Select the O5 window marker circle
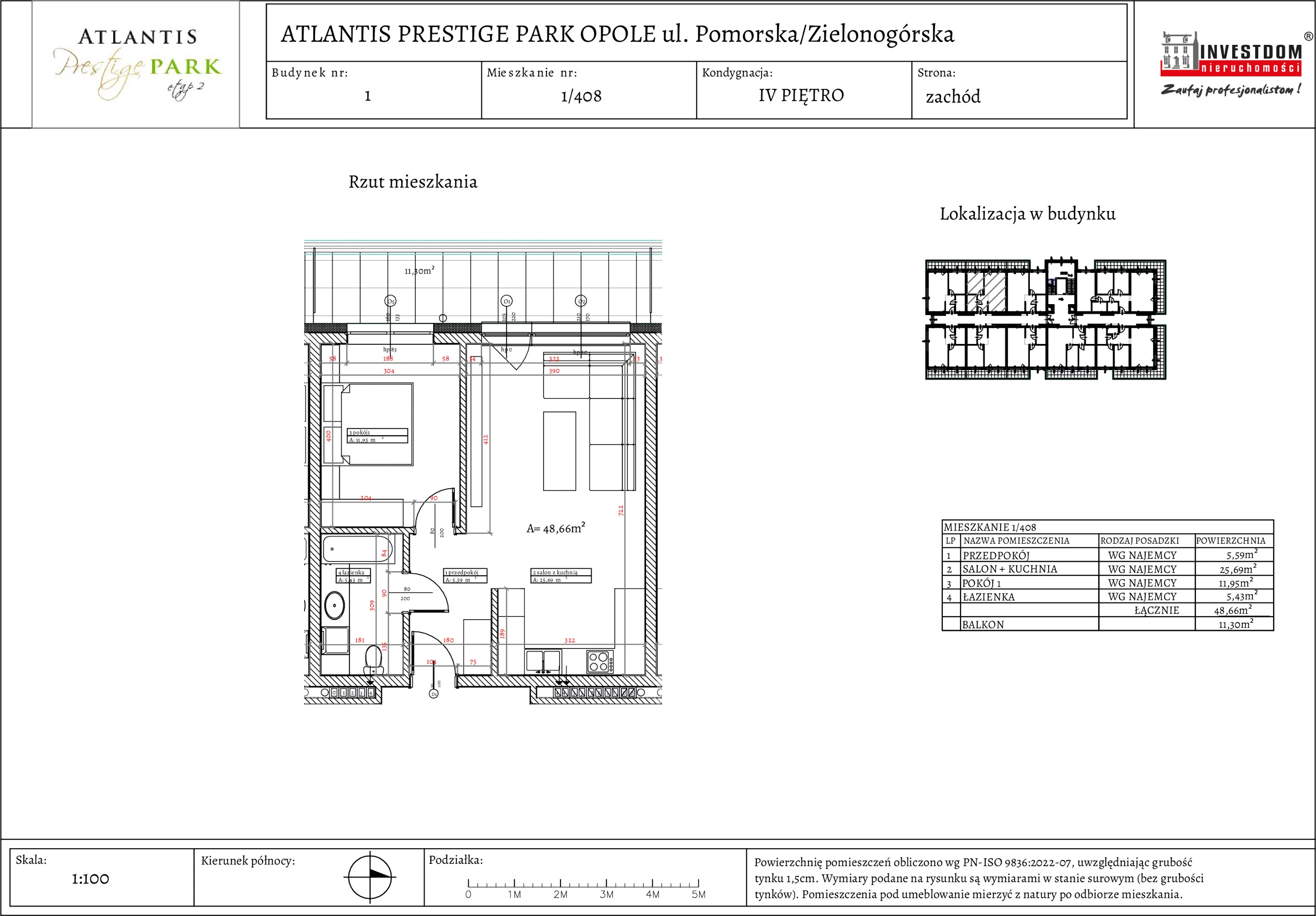1316x916 pixels. pos(390,301)
